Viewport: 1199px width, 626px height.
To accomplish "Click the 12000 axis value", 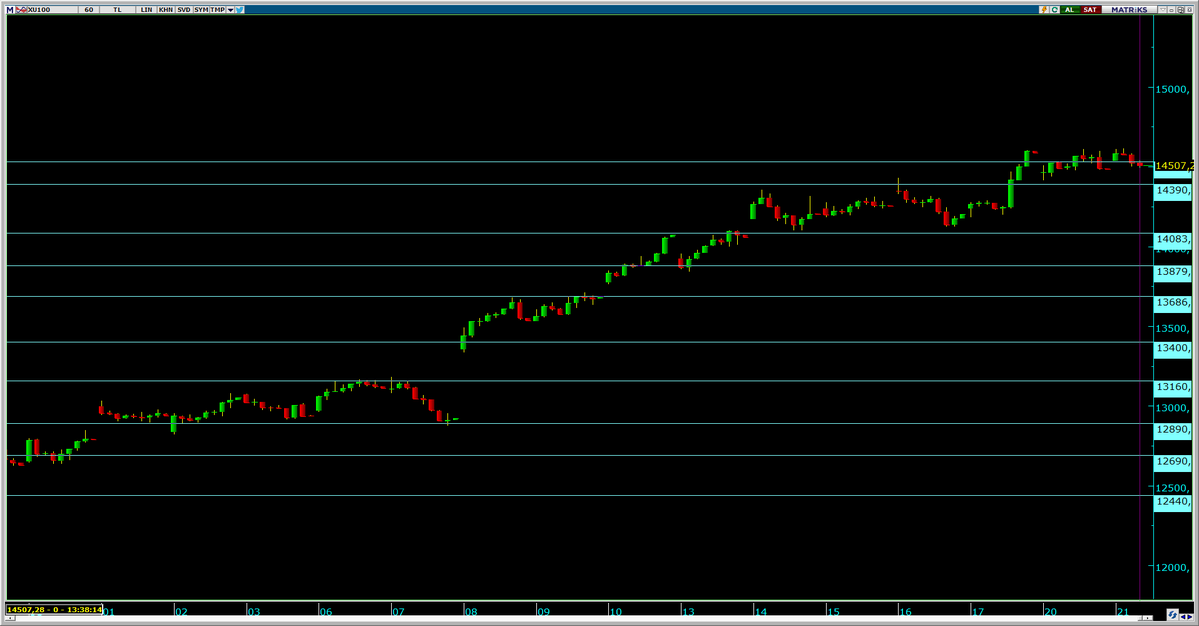I will tap(1172, 568).
